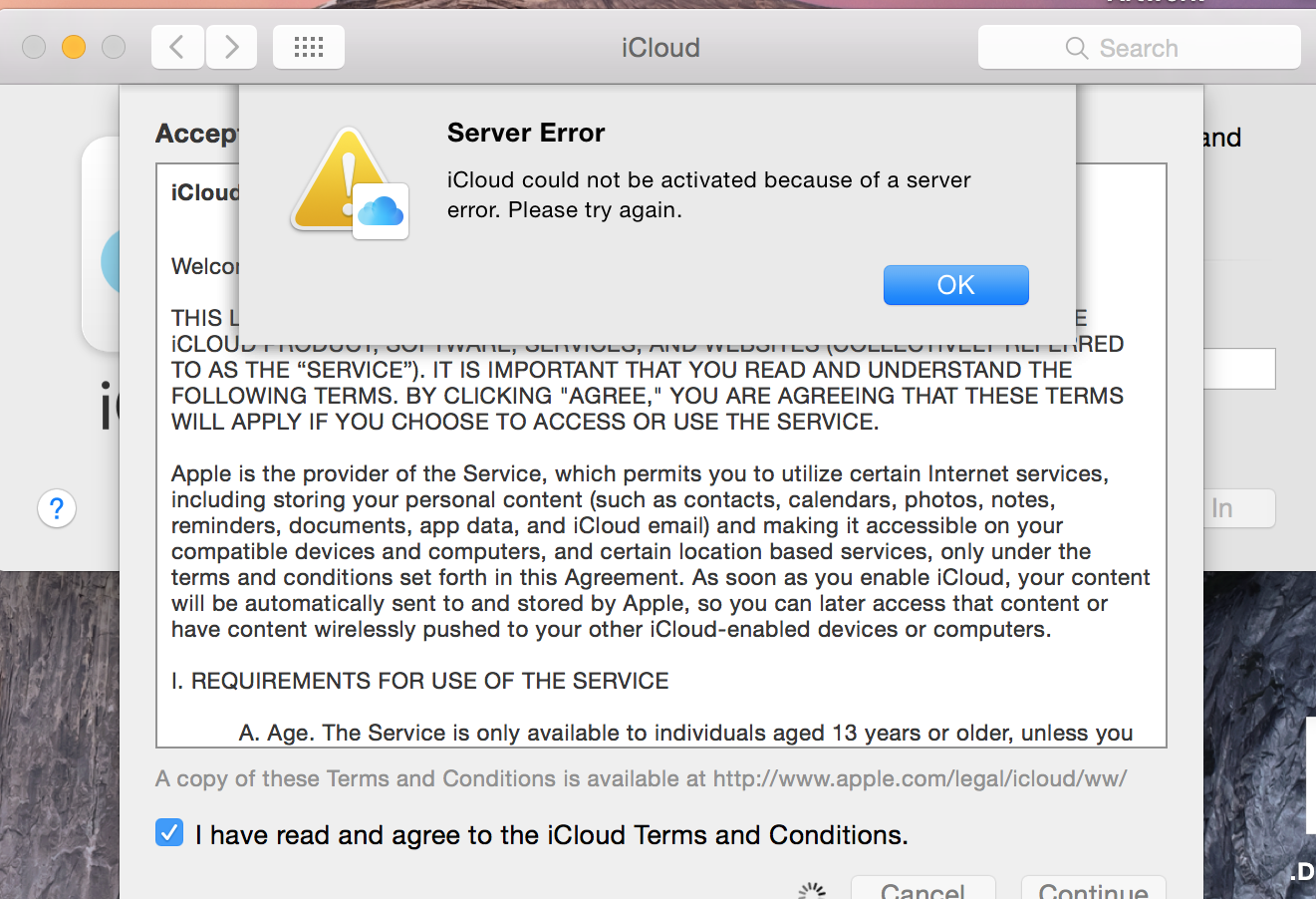1316x899 pixels.
Task: Go back with the toolbar back arrow
Action: pos(177,47)
